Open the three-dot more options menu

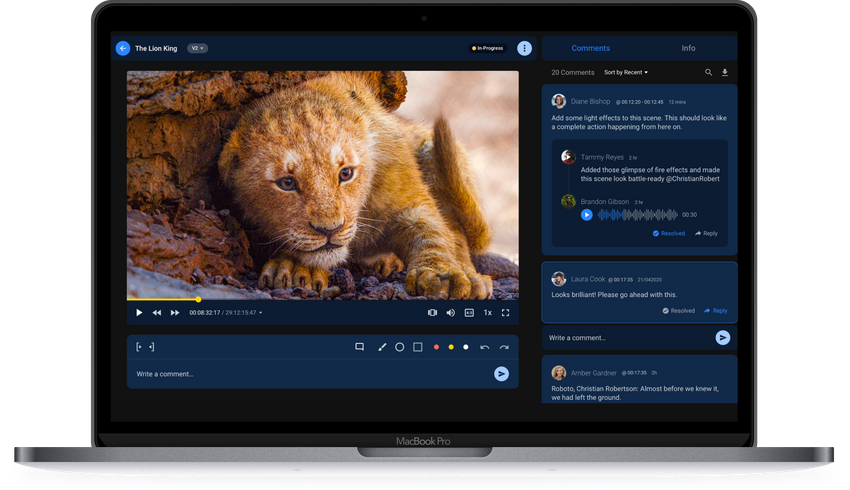pyautogui.click(x=524, y=48)
